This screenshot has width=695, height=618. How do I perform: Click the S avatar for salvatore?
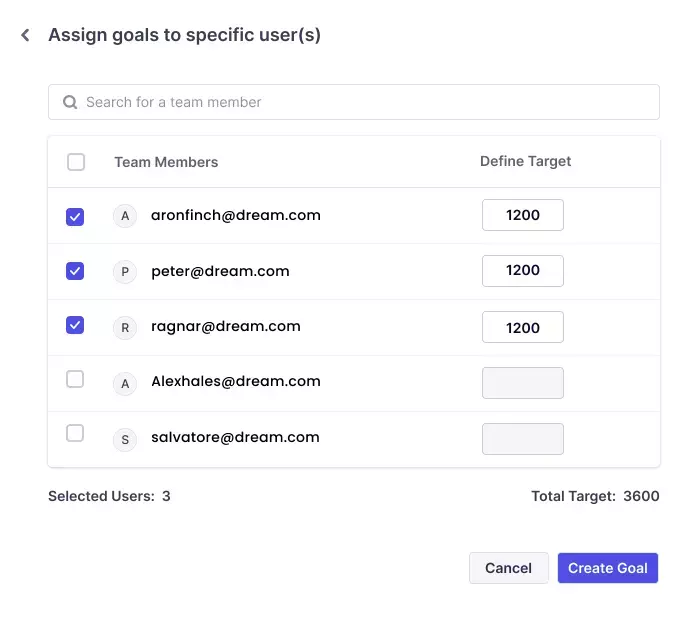click(125, 440)
